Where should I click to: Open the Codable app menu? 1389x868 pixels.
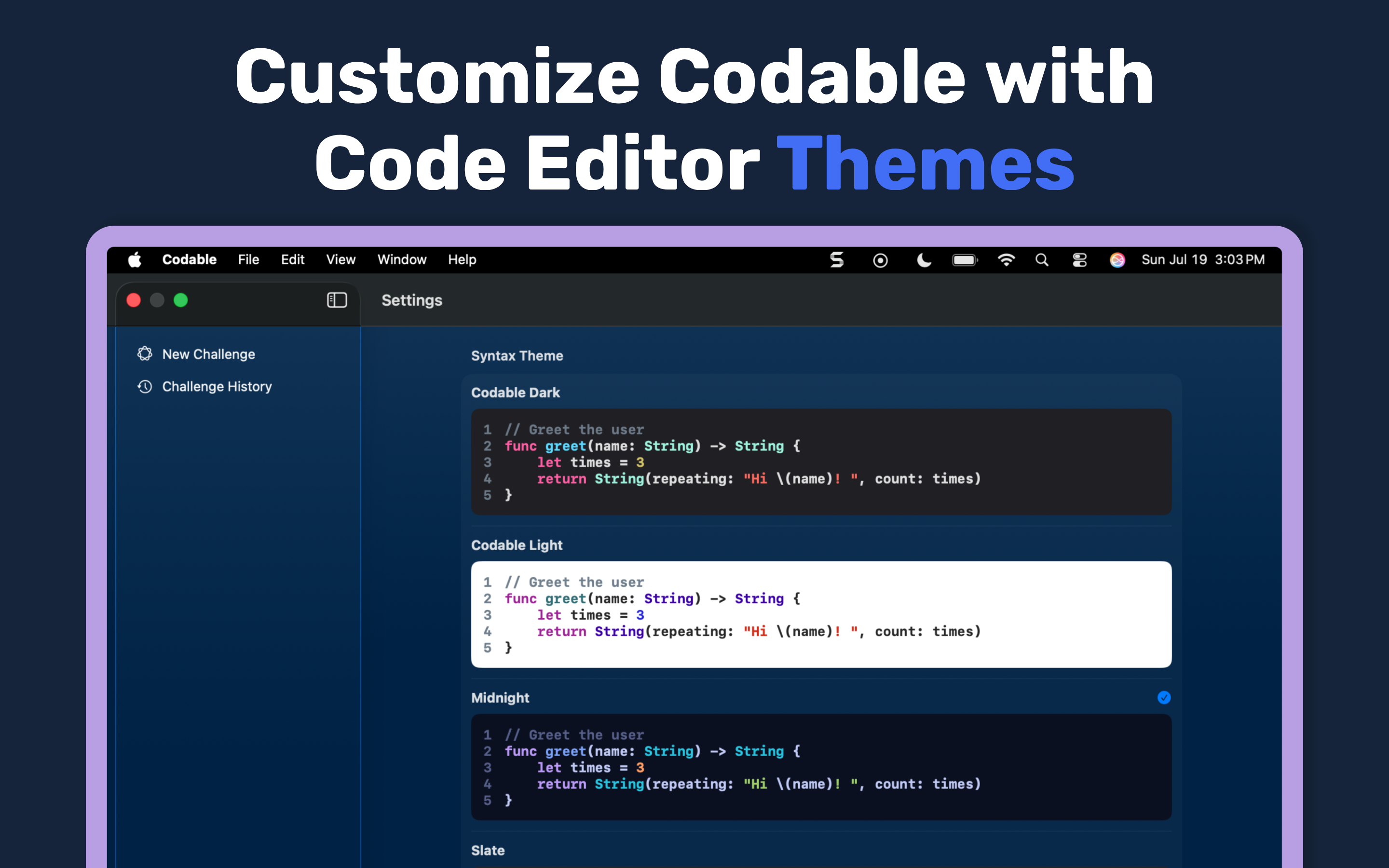tap(190, 259)
